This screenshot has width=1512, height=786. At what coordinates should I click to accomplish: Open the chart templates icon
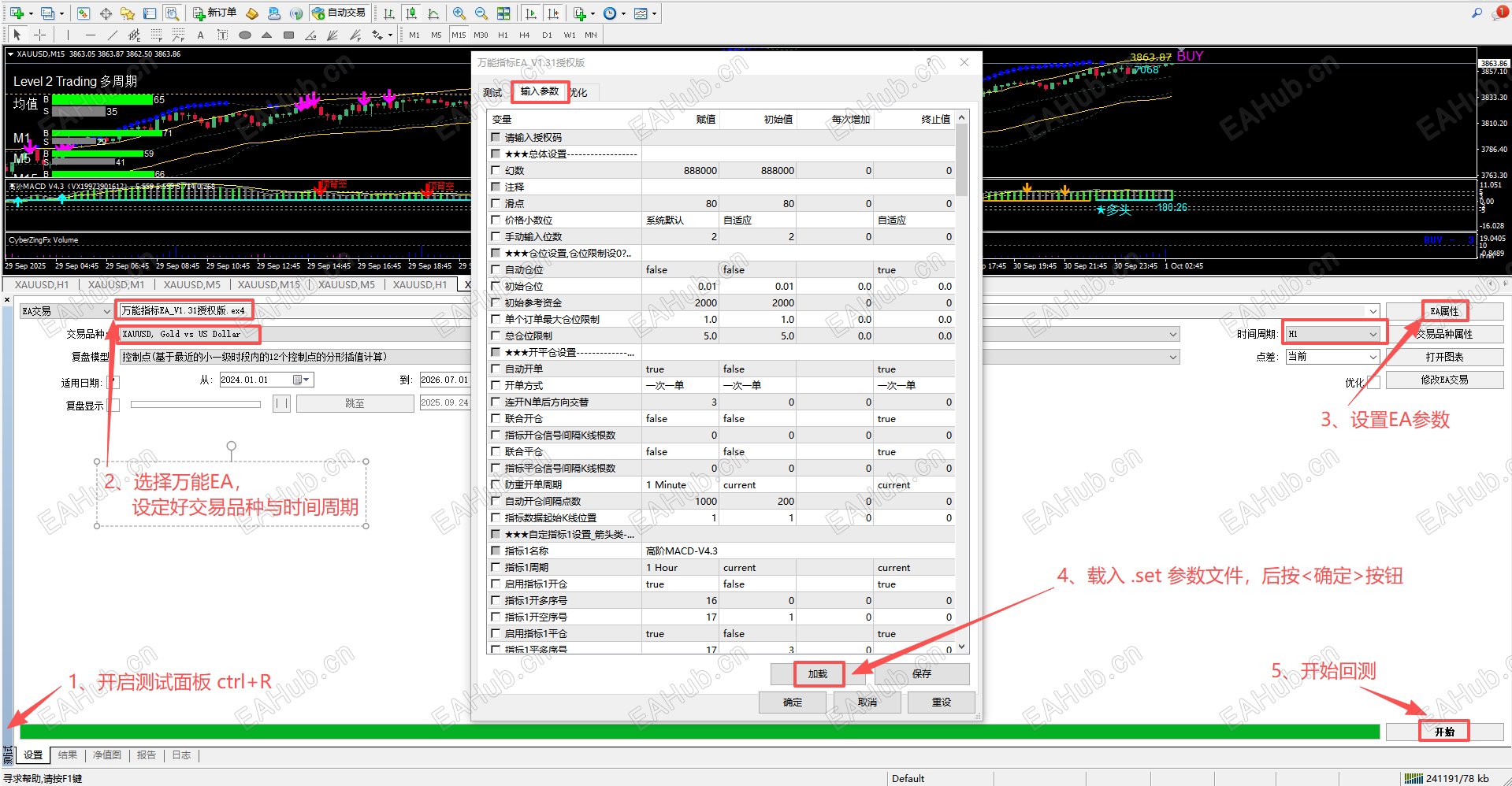pyautogui.click(x=641, y=13)
